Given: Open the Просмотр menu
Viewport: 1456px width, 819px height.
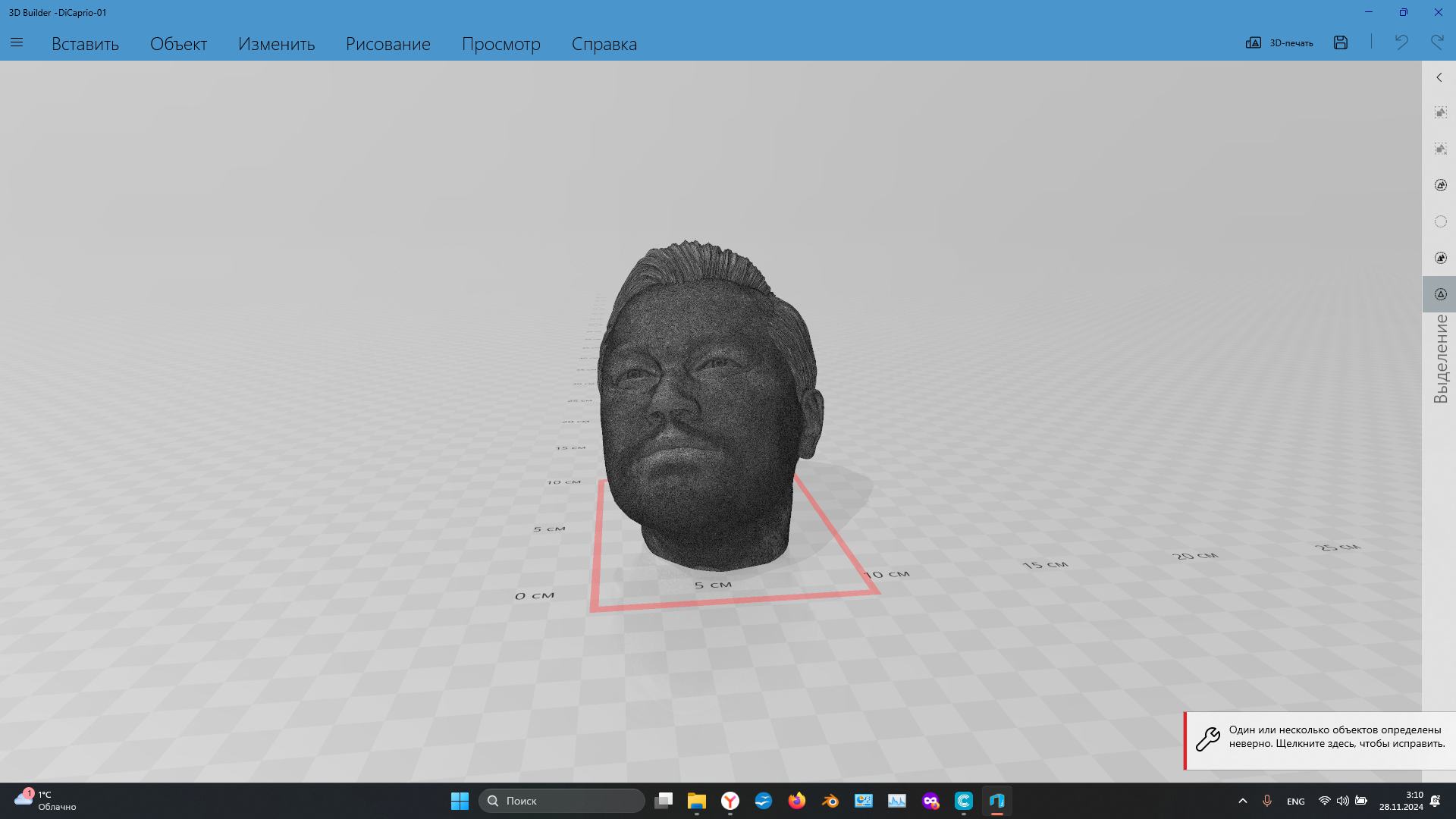Looking at the screenshot, I should pyautogui.click(x=500, y=44).
